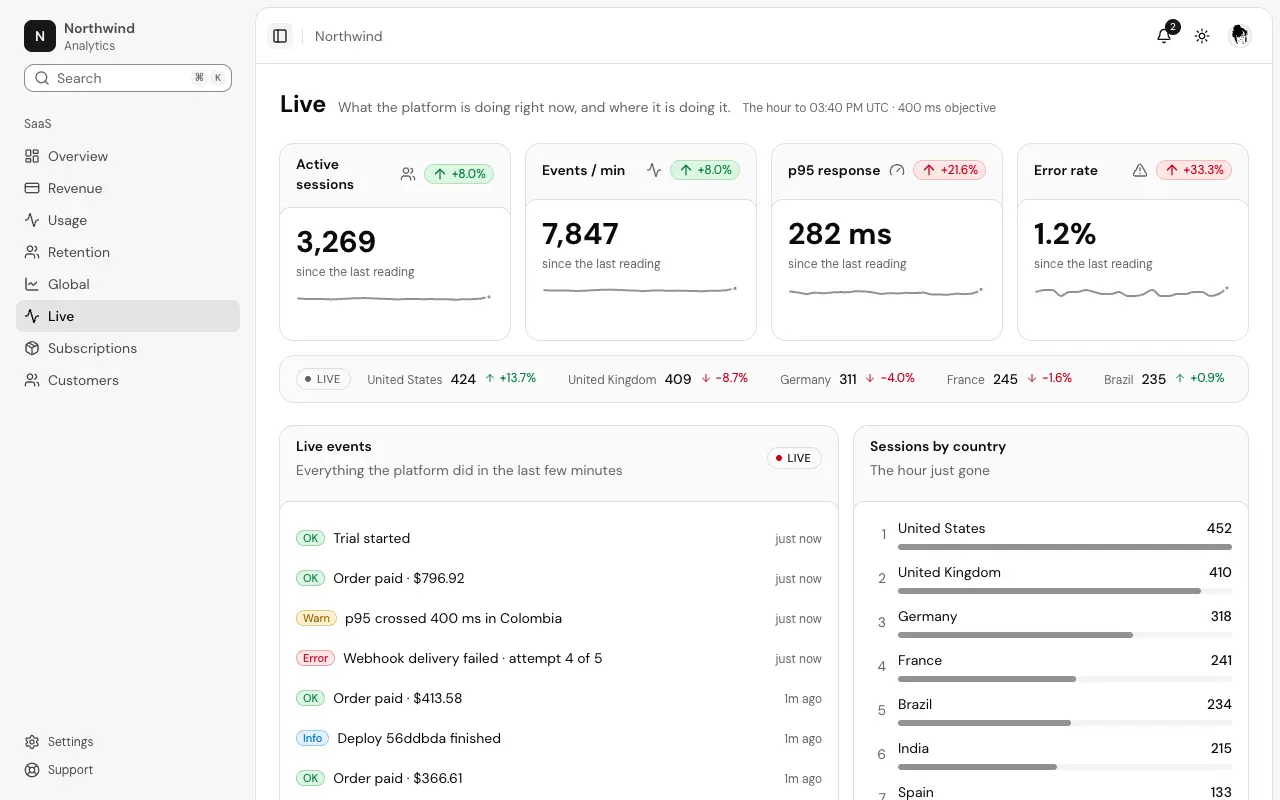Click the Error rate +33.3% badge
The width and height of the screenshot is (1280, 800).
[1194, 170]
